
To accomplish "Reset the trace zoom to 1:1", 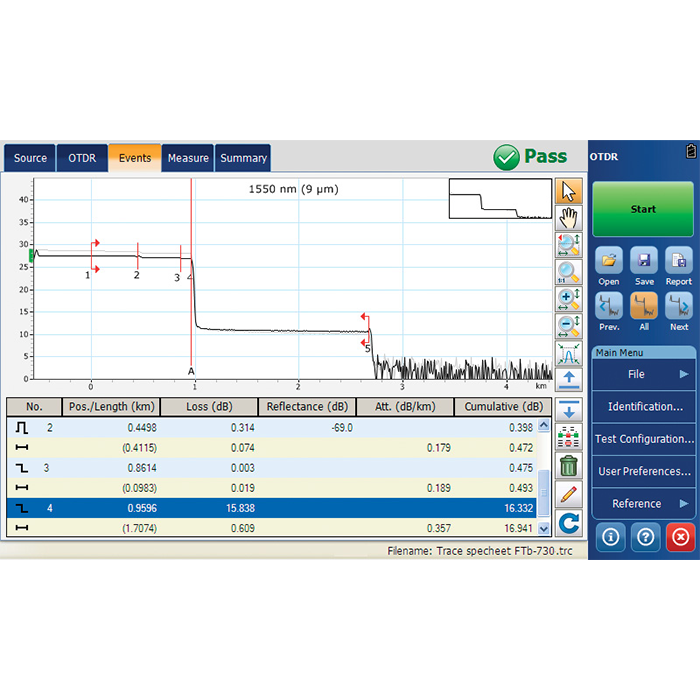I will (568, 272).
